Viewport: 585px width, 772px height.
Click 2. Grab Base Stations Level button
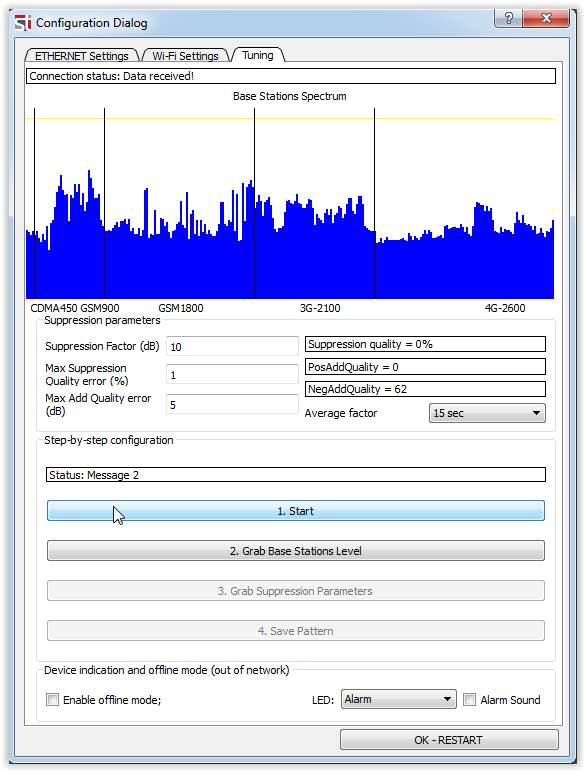[x=296, y=550]
